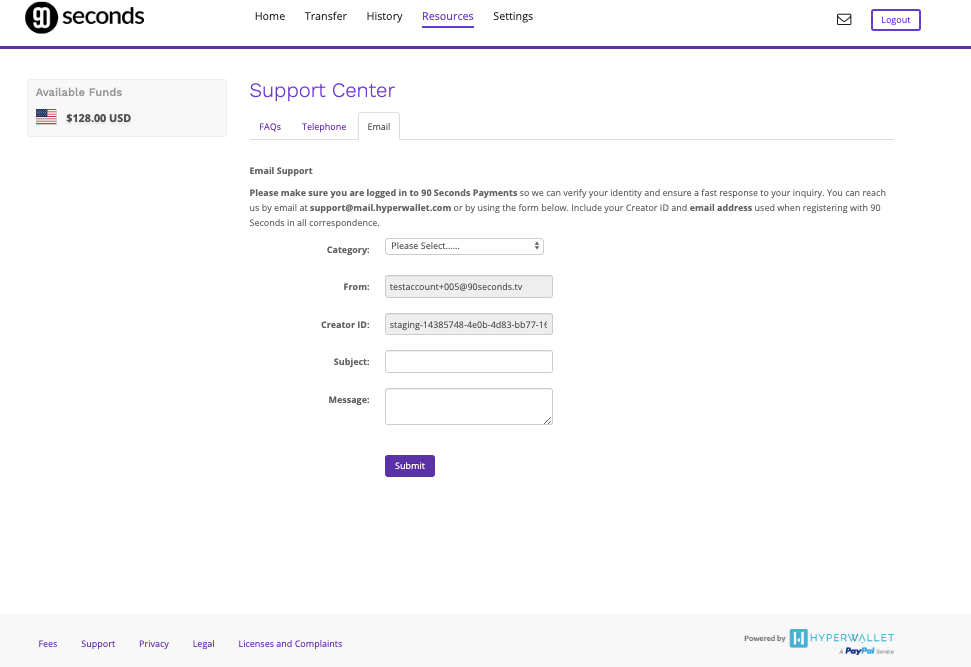
Task: Visit the Licenses and Complaints link
Action: (x=290, y=644)
